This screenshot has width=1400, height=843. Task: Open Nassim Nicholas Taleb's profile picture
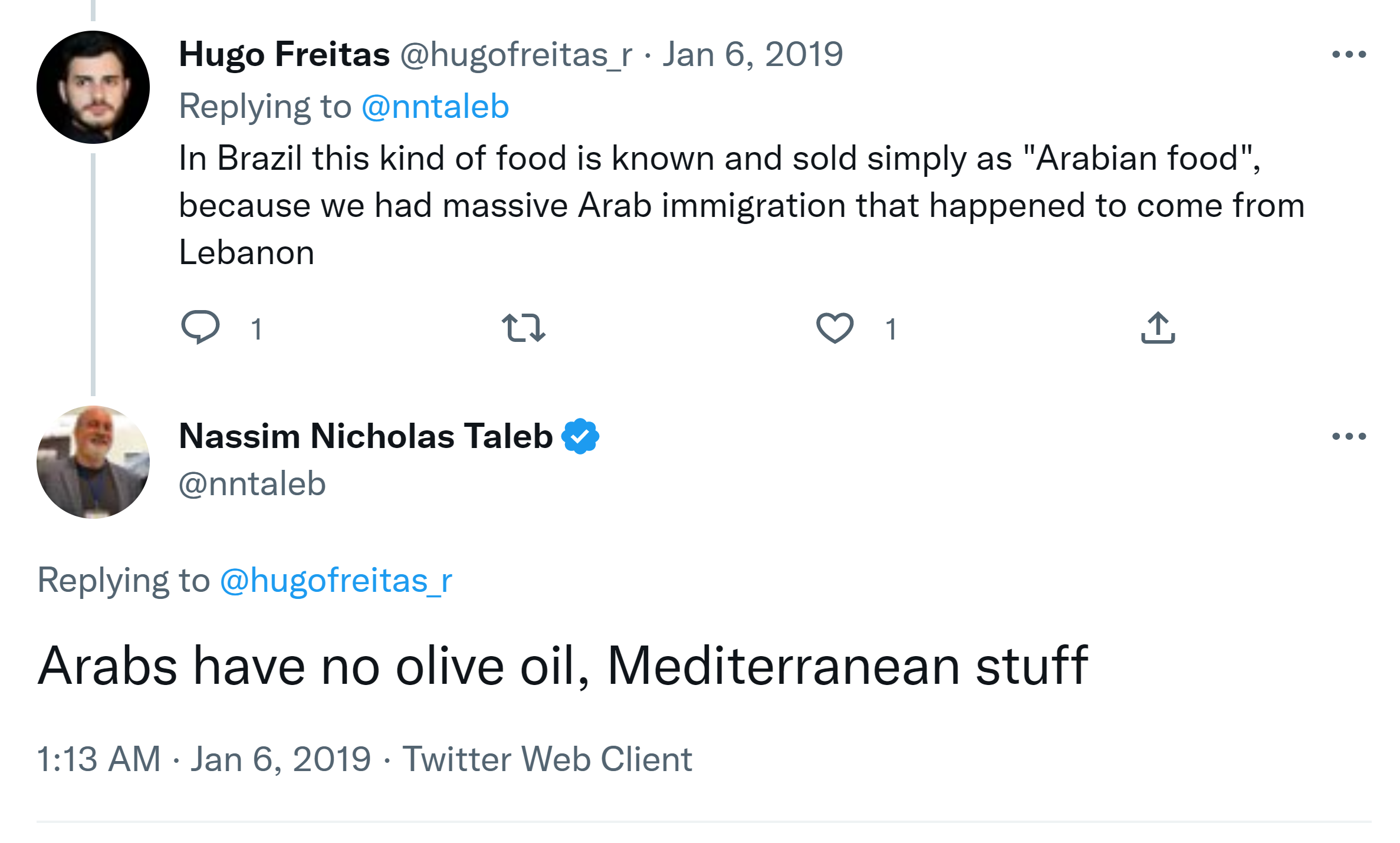click(x=93, y=462)
